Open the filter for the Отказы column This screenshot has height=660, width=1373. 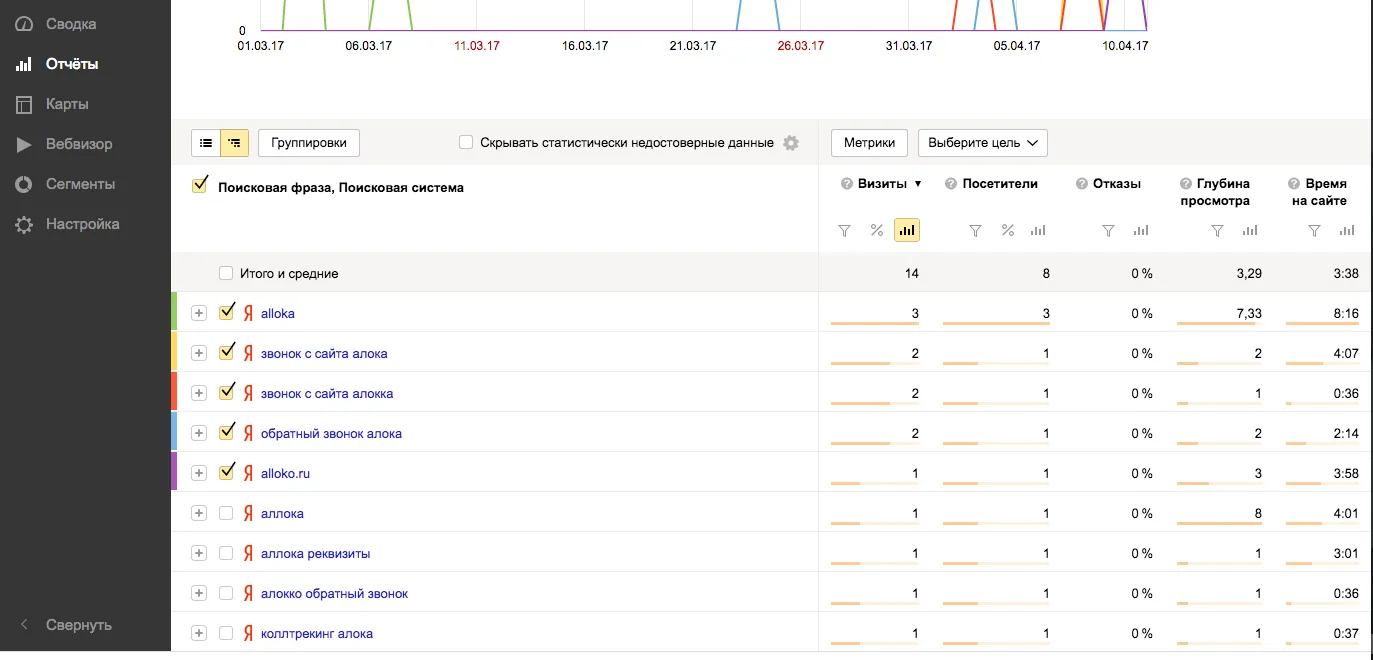1108,231
